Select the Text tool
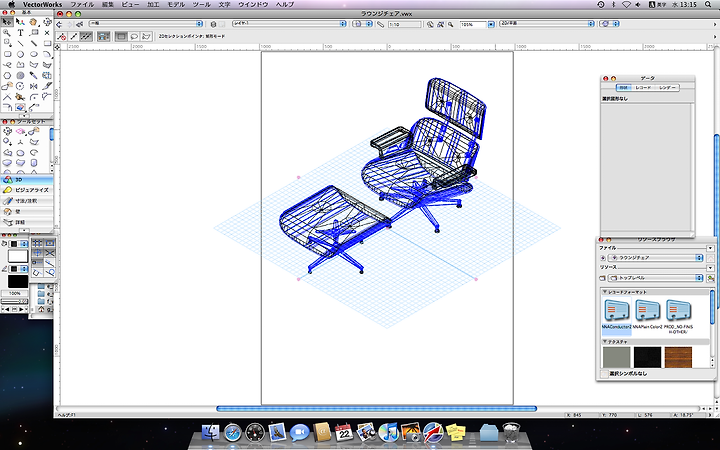 (x=20, y=33)
